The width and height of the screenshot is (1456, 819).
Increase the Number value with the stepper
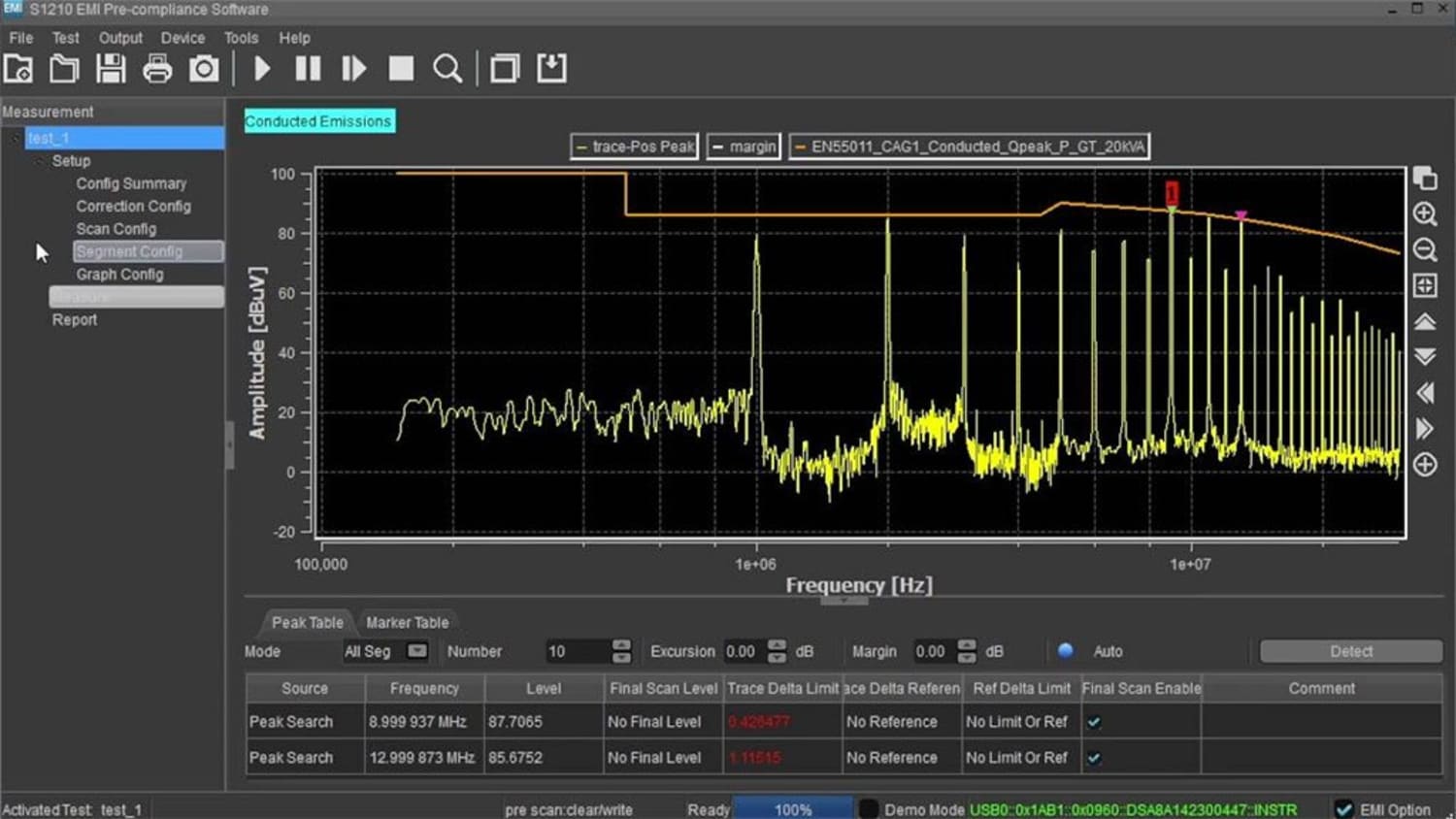pyautogui.click(x=621, y=645)
